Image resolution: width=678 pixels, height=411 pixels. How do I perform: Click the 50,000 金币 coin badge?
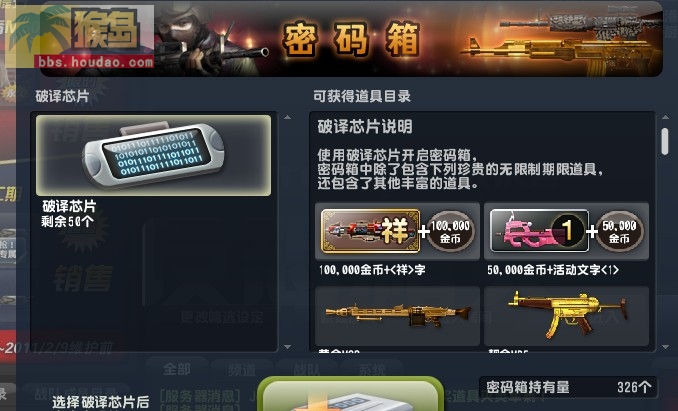619,231
